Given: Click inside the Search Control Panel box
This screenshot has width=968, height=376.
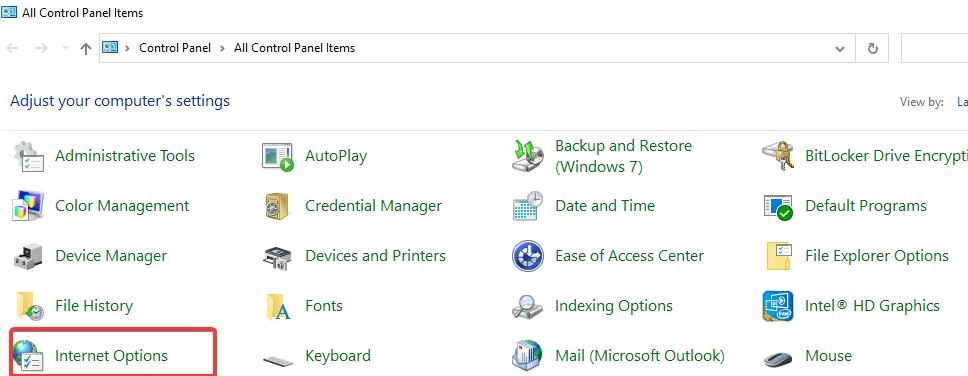Looking at the screenshot, I should pos(935,48).
